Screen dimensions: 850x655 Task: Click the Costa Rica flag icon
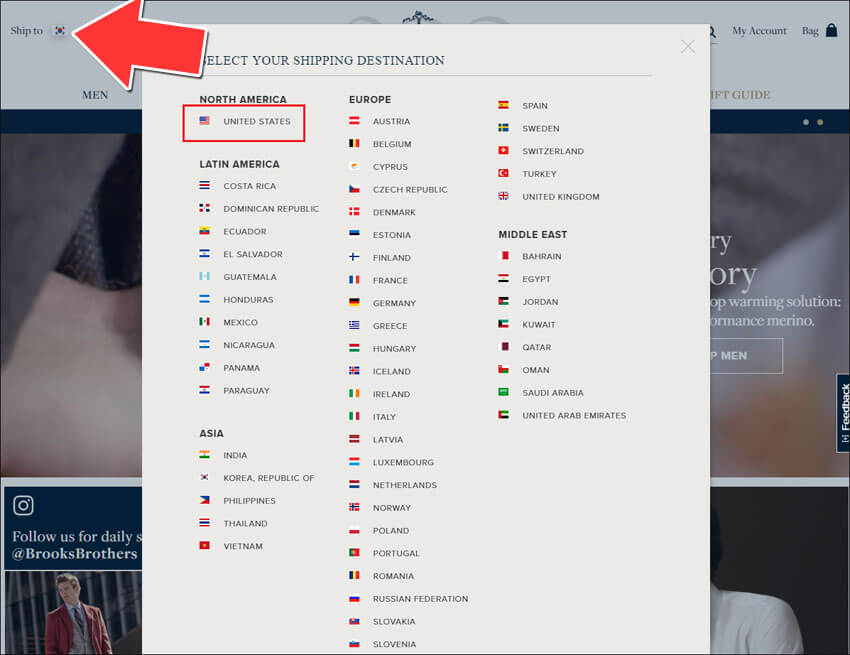click(204, 185)
